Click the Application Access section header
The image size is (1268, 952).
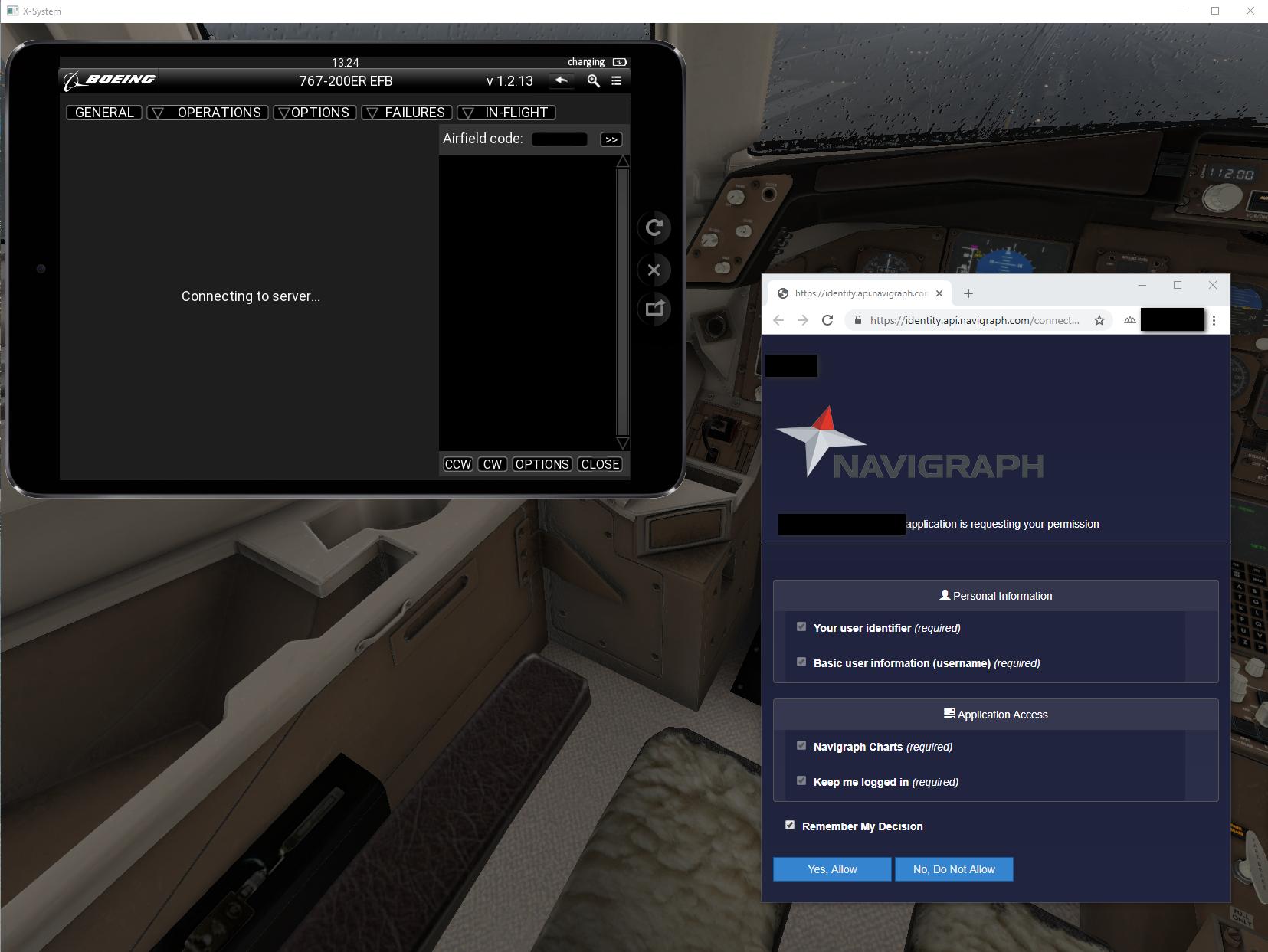click(995, 714)
